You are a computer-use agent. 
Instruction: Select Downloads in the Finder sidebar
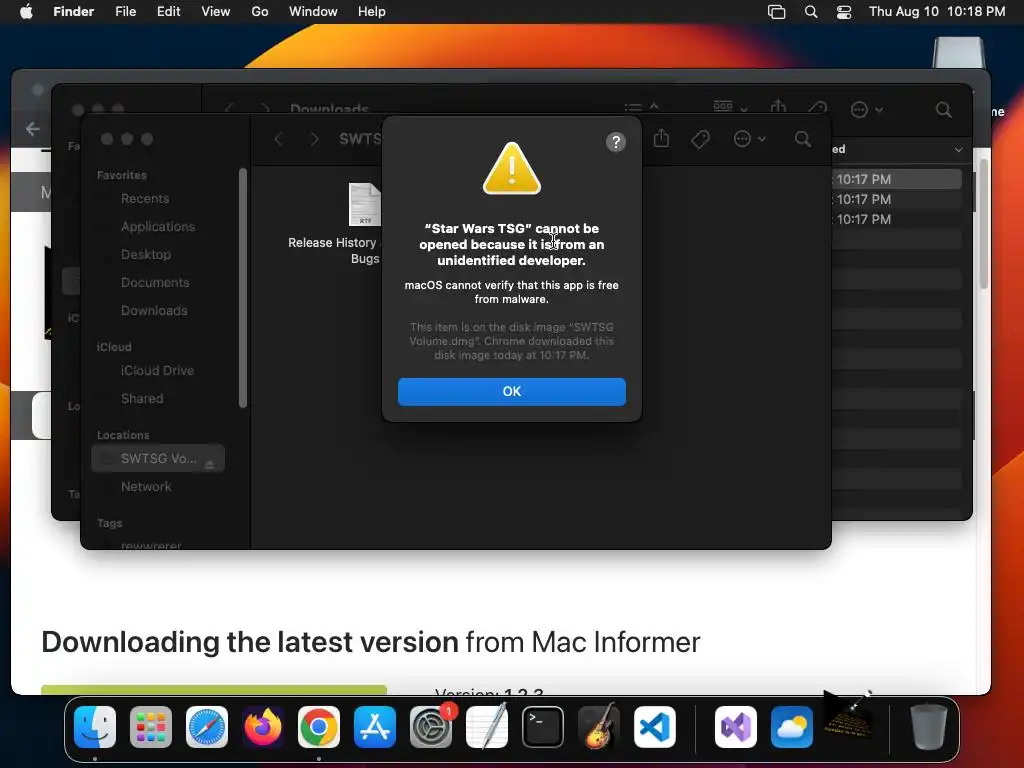153,311
